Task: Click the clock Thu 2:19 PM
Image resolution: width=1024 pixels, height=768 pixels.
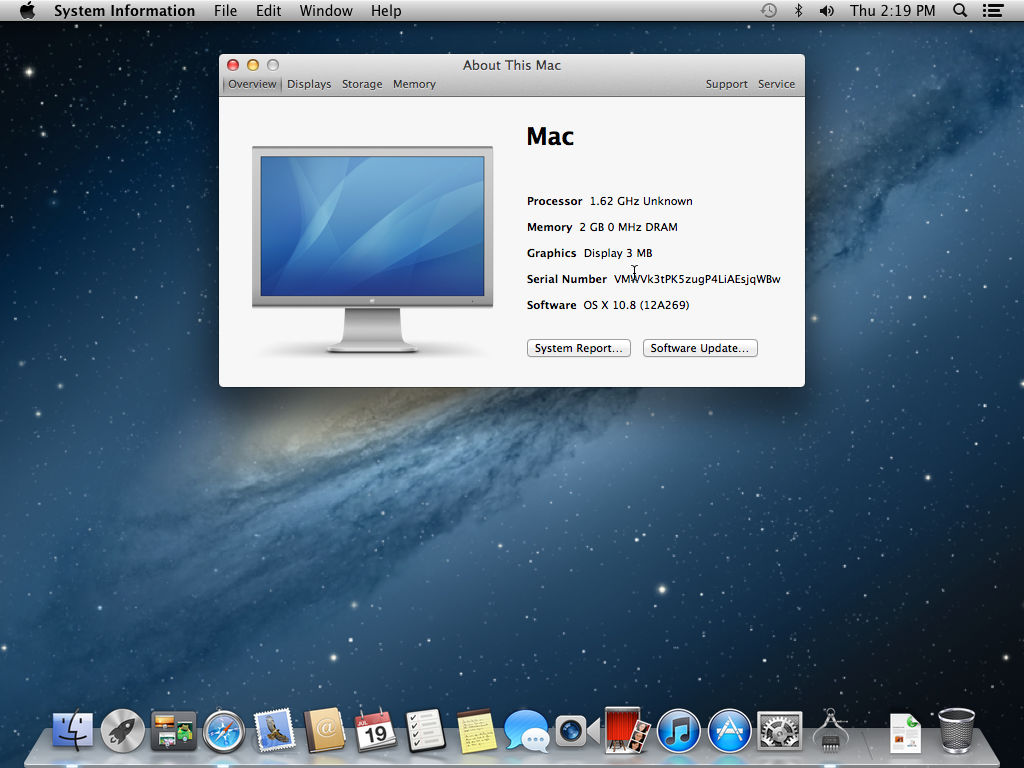Action: pyautogui.click(x=892, y=10)
